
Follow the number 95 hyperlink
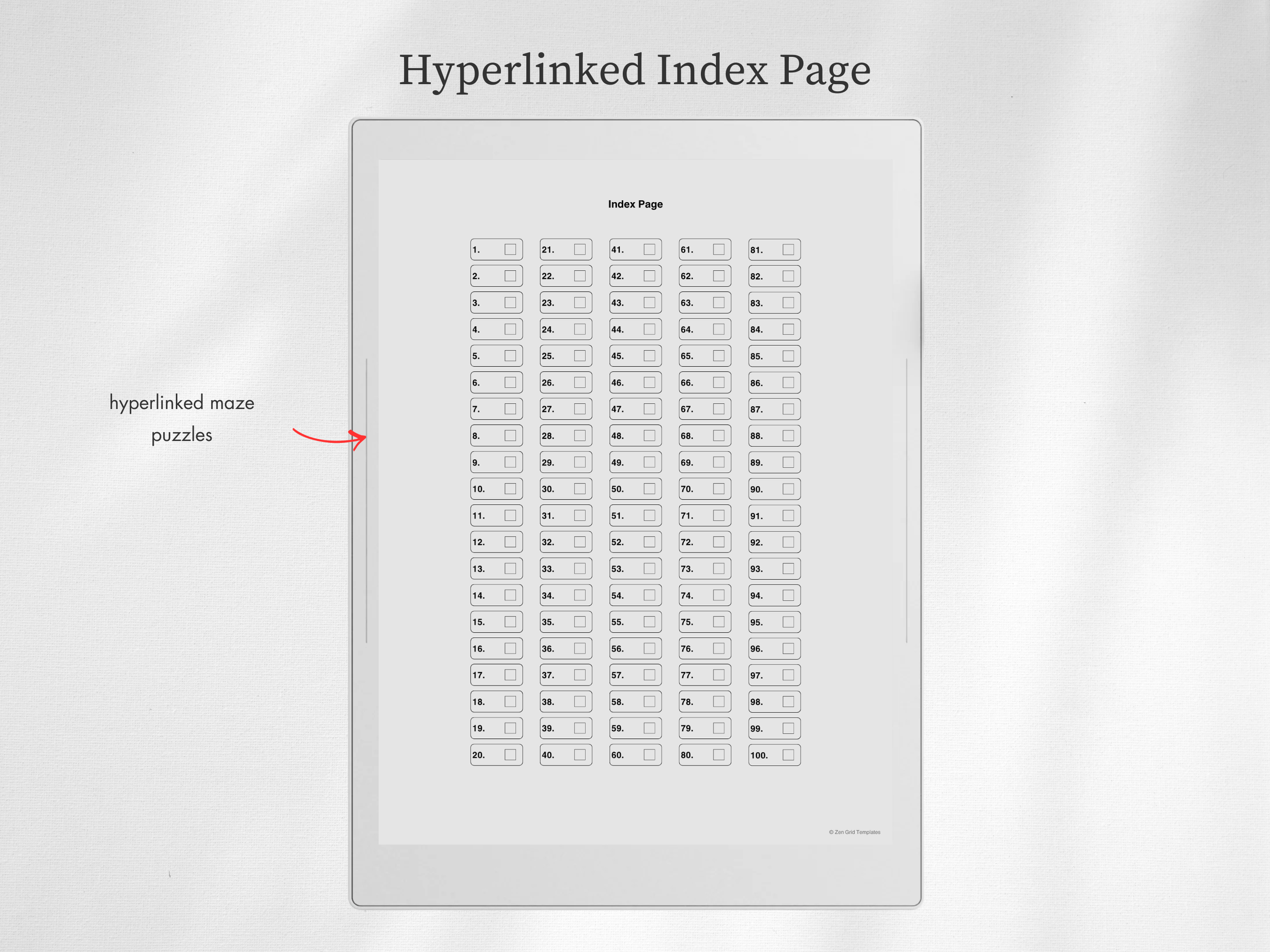tap(756, 622)
